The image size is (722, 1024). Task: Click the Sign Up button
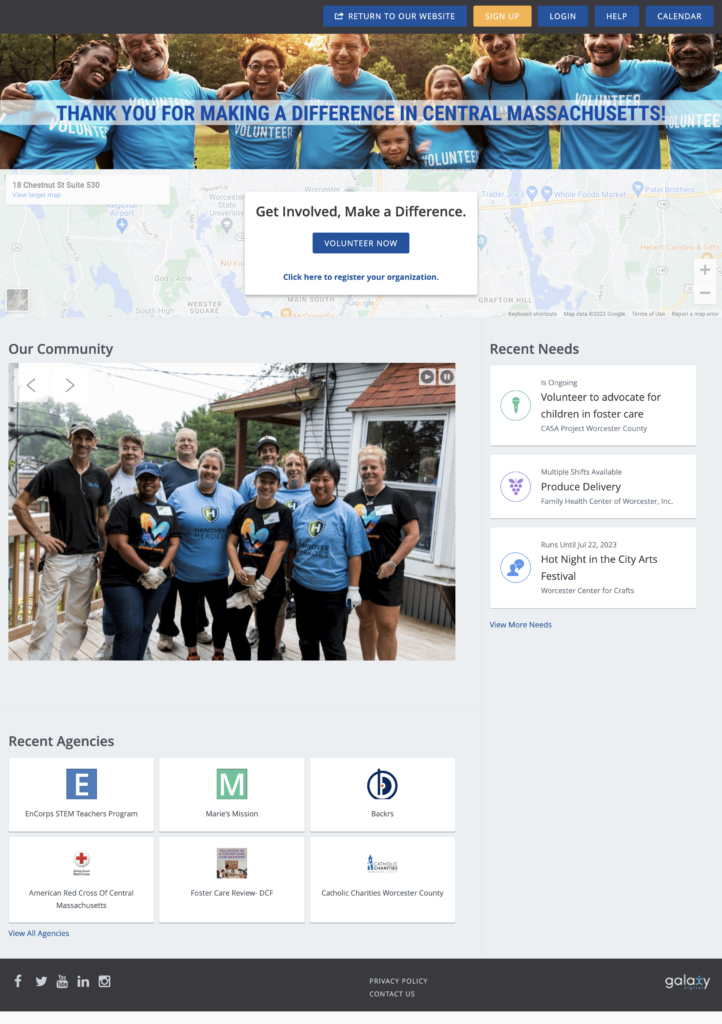coord(502,16)
